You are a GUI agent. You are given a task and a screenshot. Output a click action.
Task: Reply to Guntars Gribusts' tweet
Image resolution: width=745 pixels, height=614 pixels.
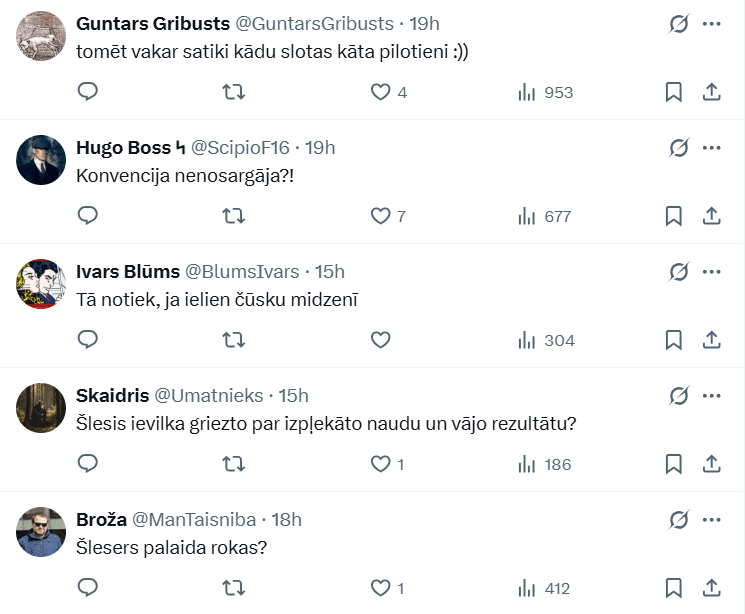(88, 92)
